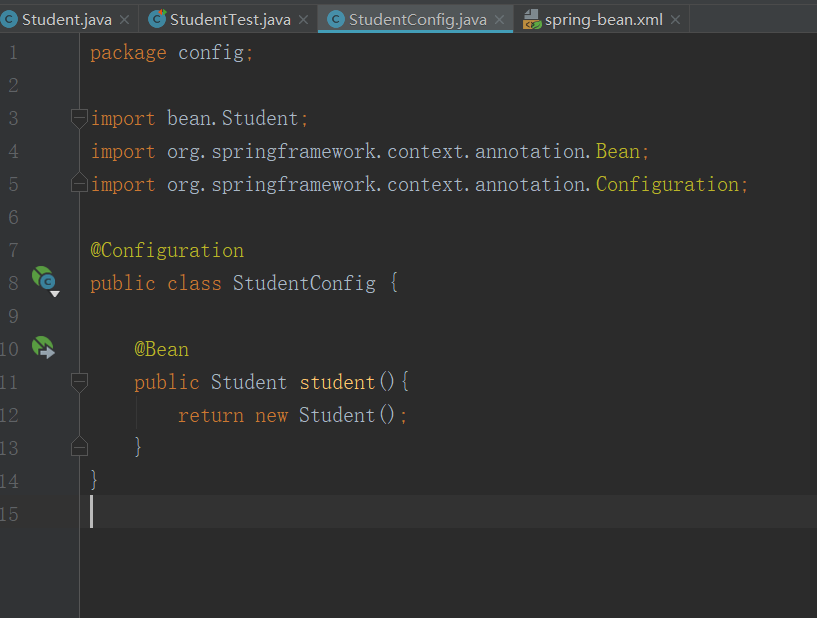Collapse the imports block at line 3
The width and height of the screenshot is (817, 618).
click(79, 119)
